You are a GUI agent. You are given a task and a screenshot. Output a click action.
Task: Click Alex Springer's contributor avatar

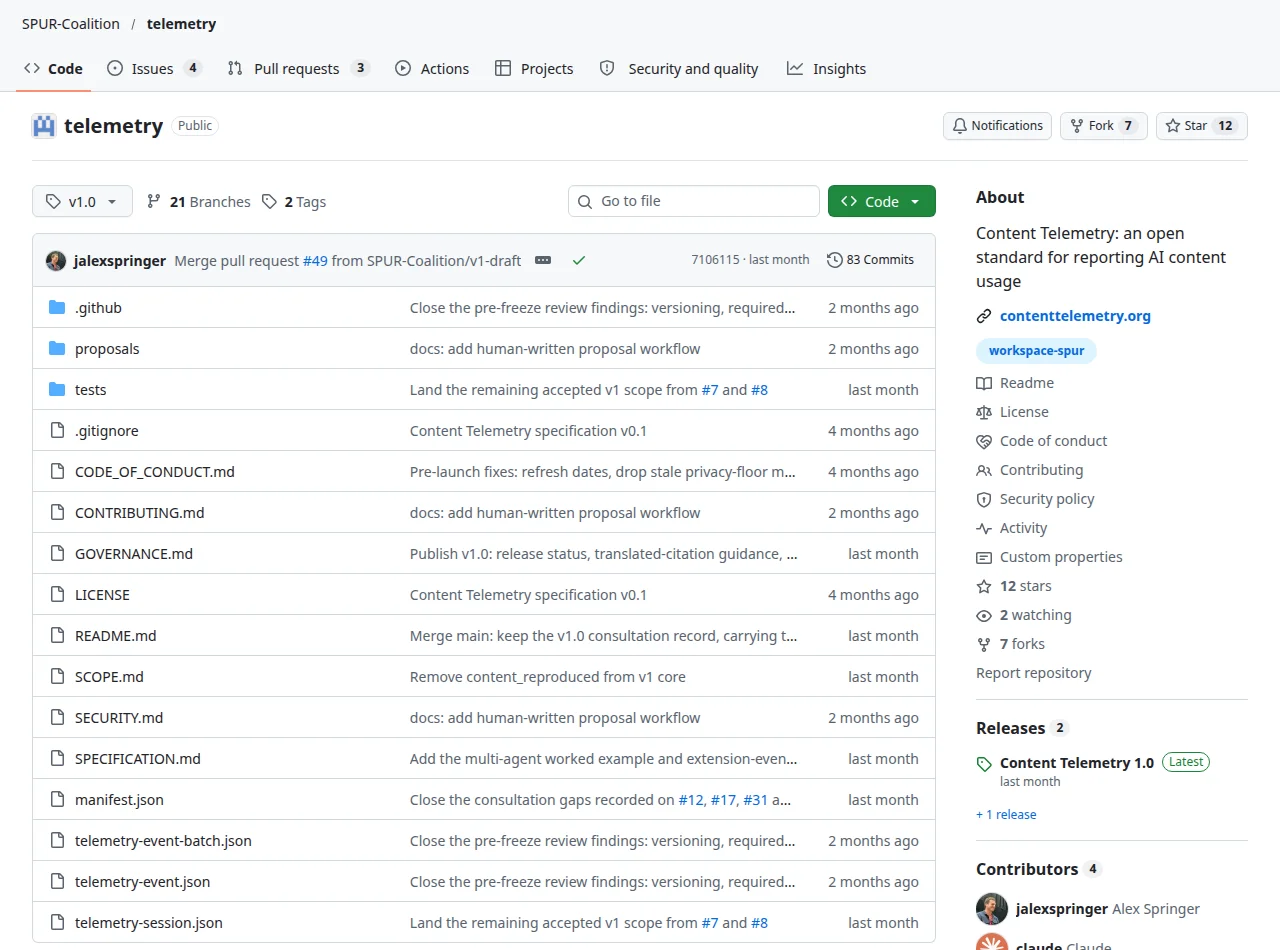(x=992, y=909)
